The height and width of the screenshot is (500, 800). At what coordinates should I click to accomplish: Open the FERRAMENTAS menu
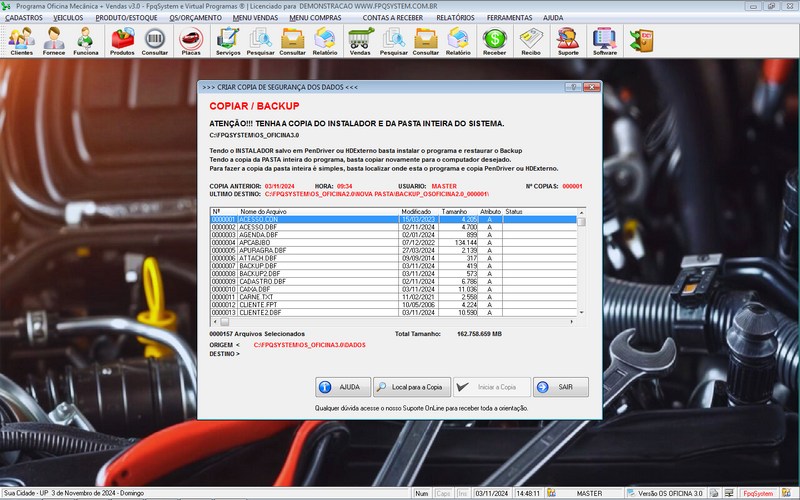(509, 18)
